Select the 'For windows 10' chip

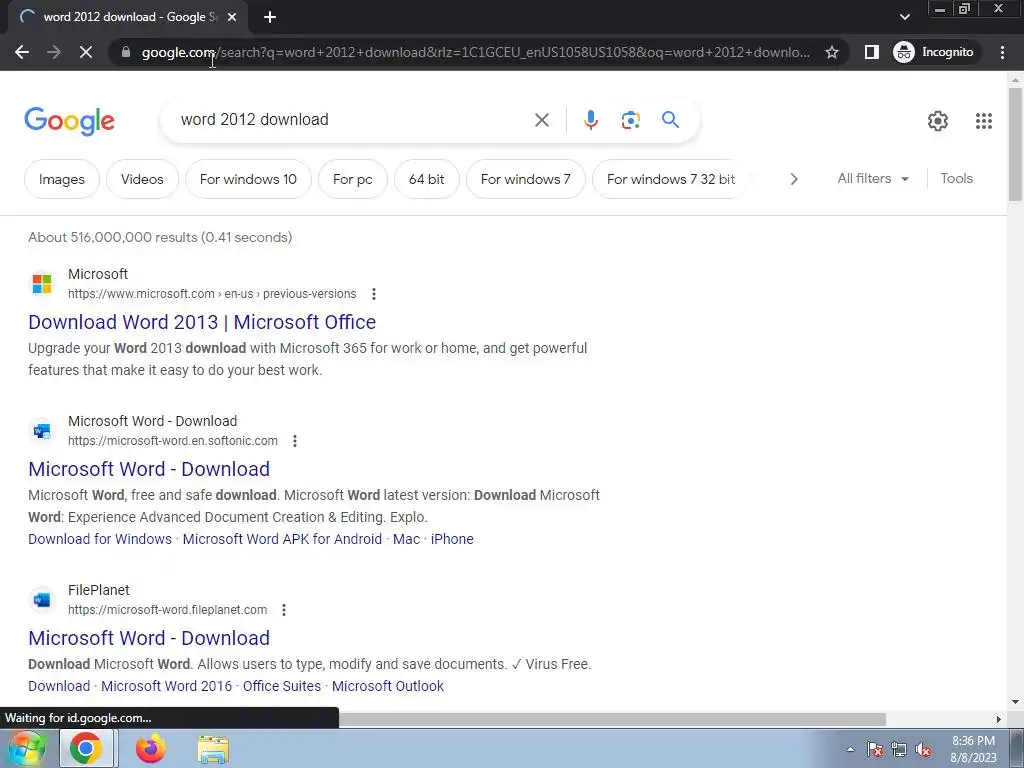(248, 179)
